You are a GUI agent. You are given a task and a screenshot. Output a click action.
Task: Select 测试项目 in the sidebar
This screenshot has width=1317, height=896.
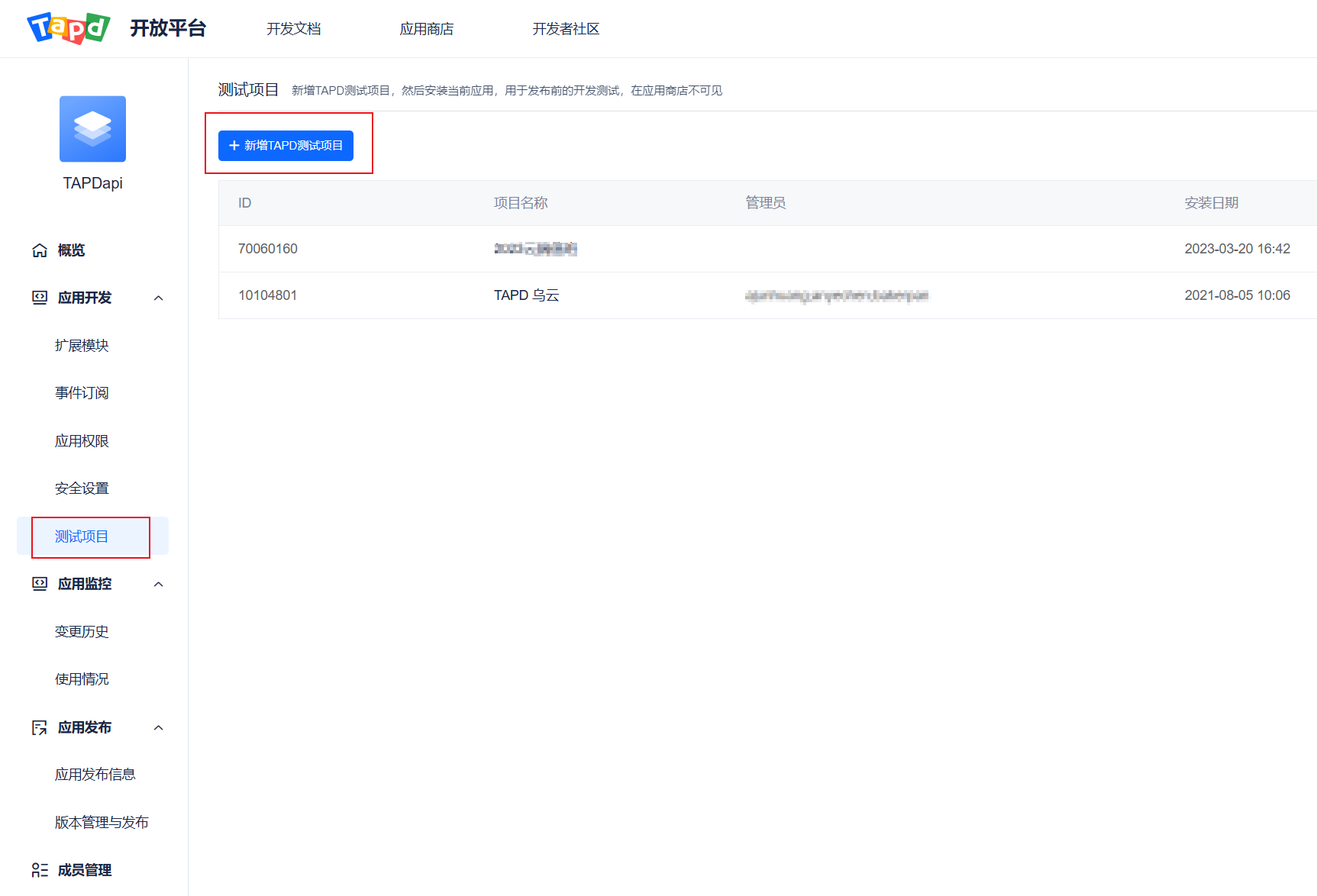point(82,537)
